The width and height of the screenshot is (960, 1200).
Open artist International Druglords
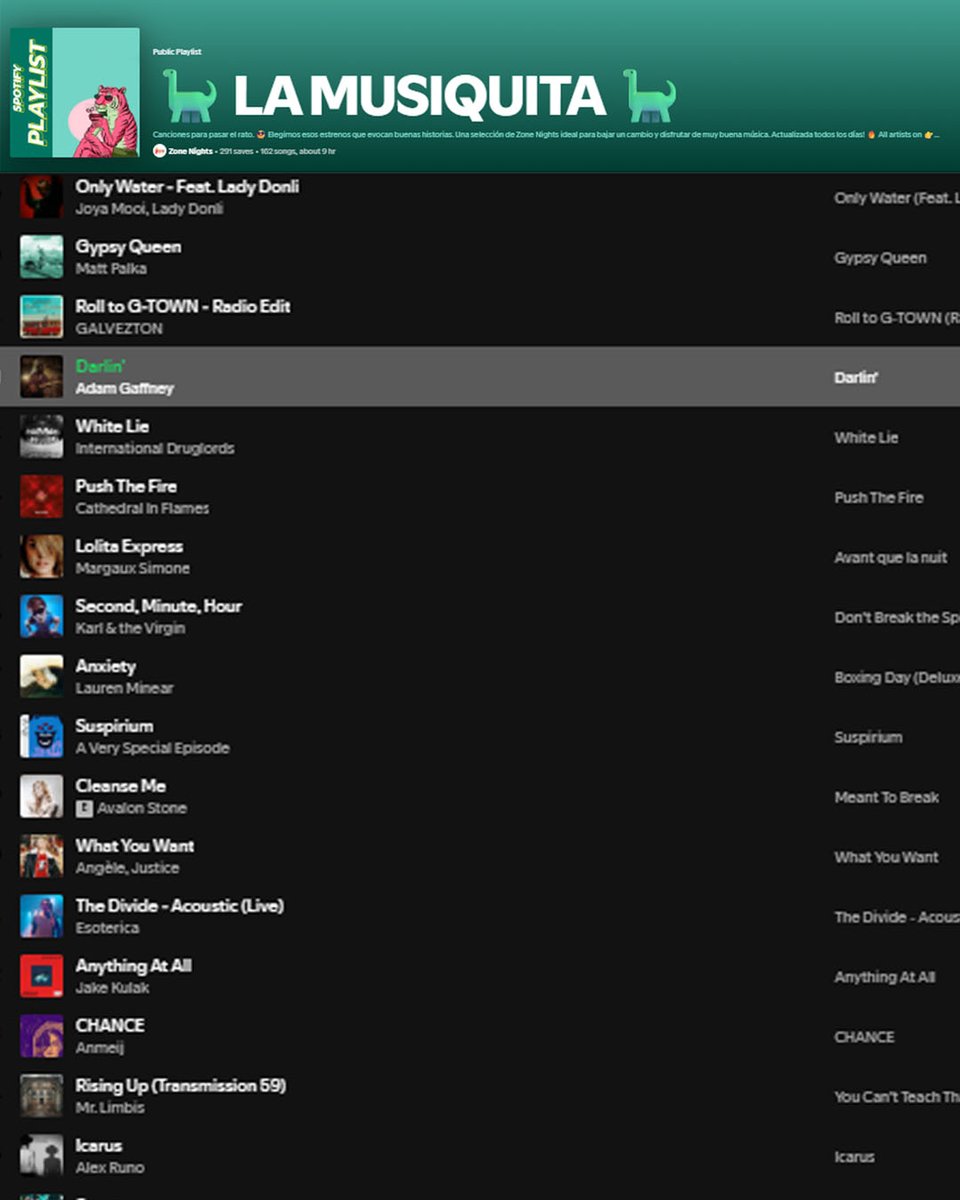pos(155,449)
